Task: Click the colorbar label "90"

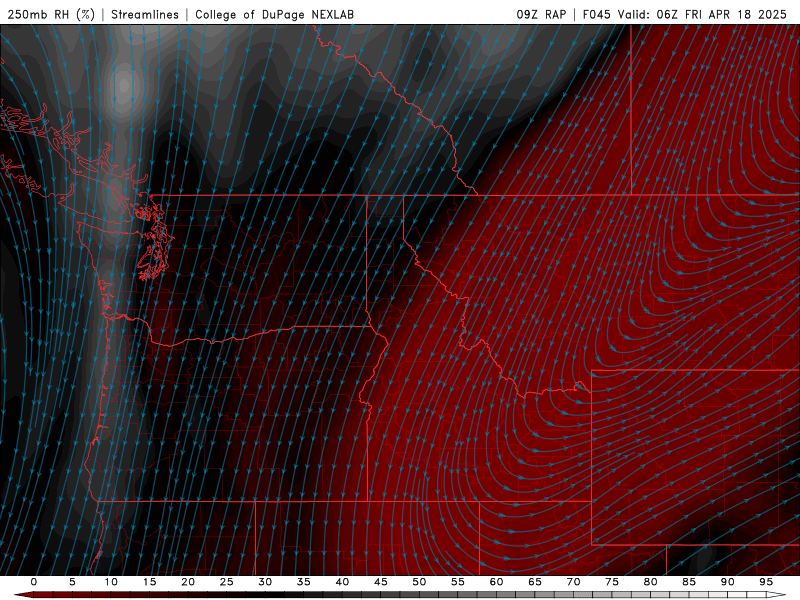Action: click(728, 582)
